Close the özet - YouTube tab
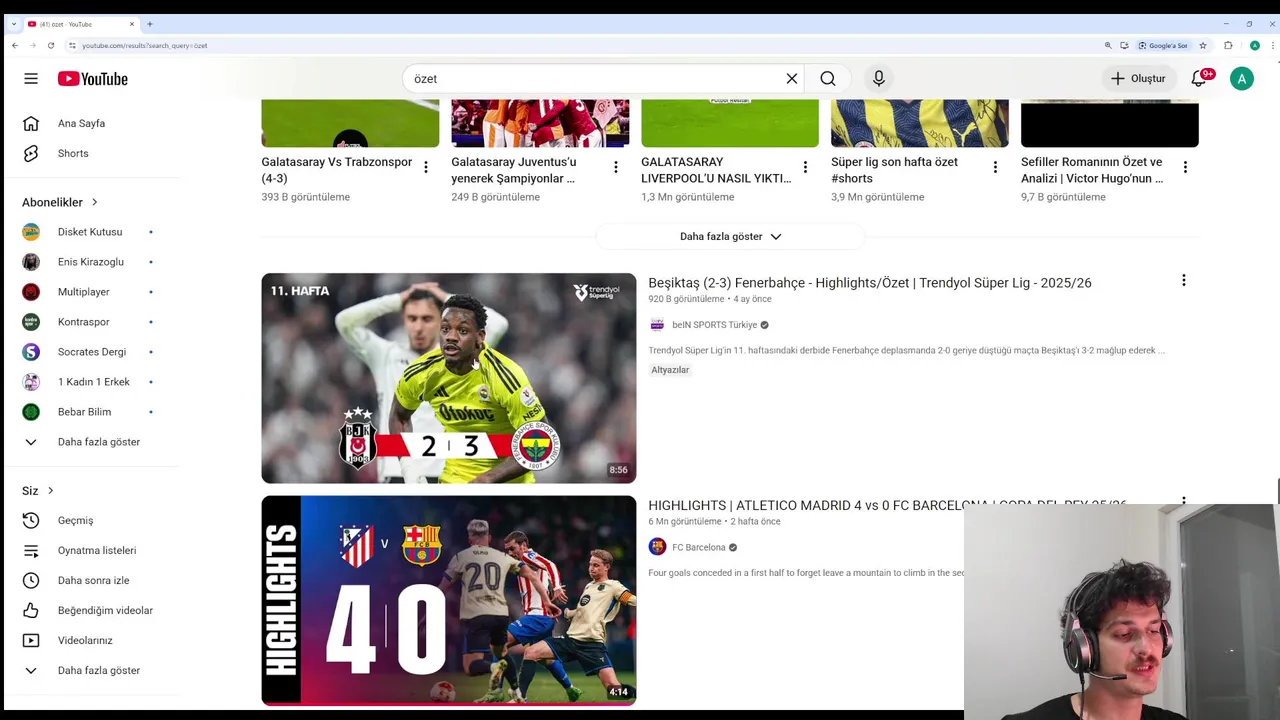1280x720 pixels. (x=132, y=24)
